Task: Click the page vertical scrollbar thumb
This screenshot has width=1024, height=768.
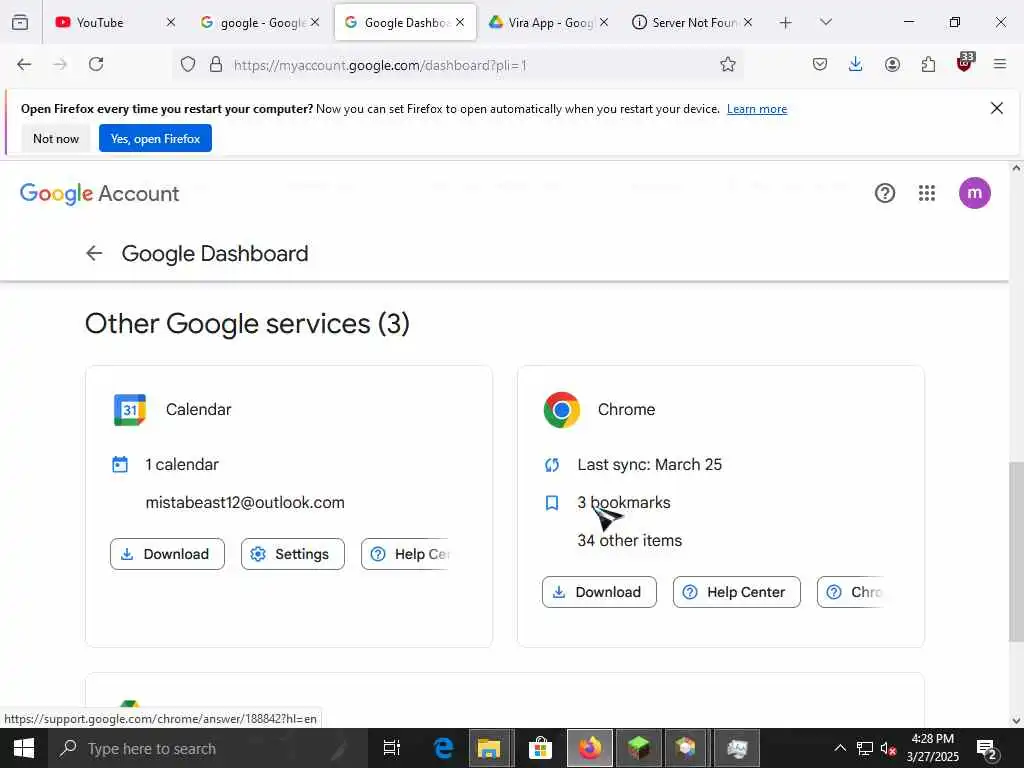Action: click(1016, 551)
